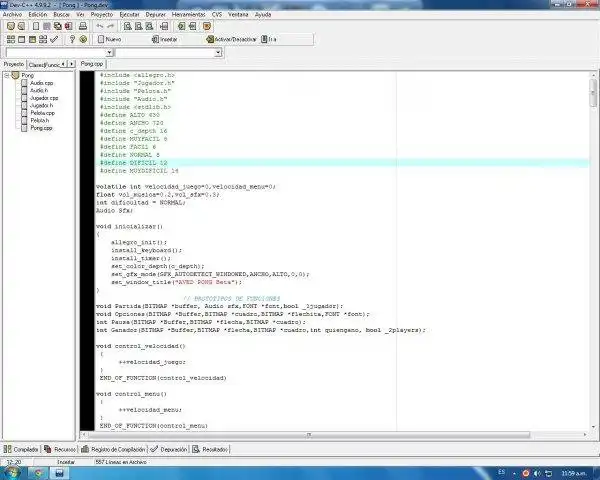Click the Undo arrow icon

click(x=100, y=26)
